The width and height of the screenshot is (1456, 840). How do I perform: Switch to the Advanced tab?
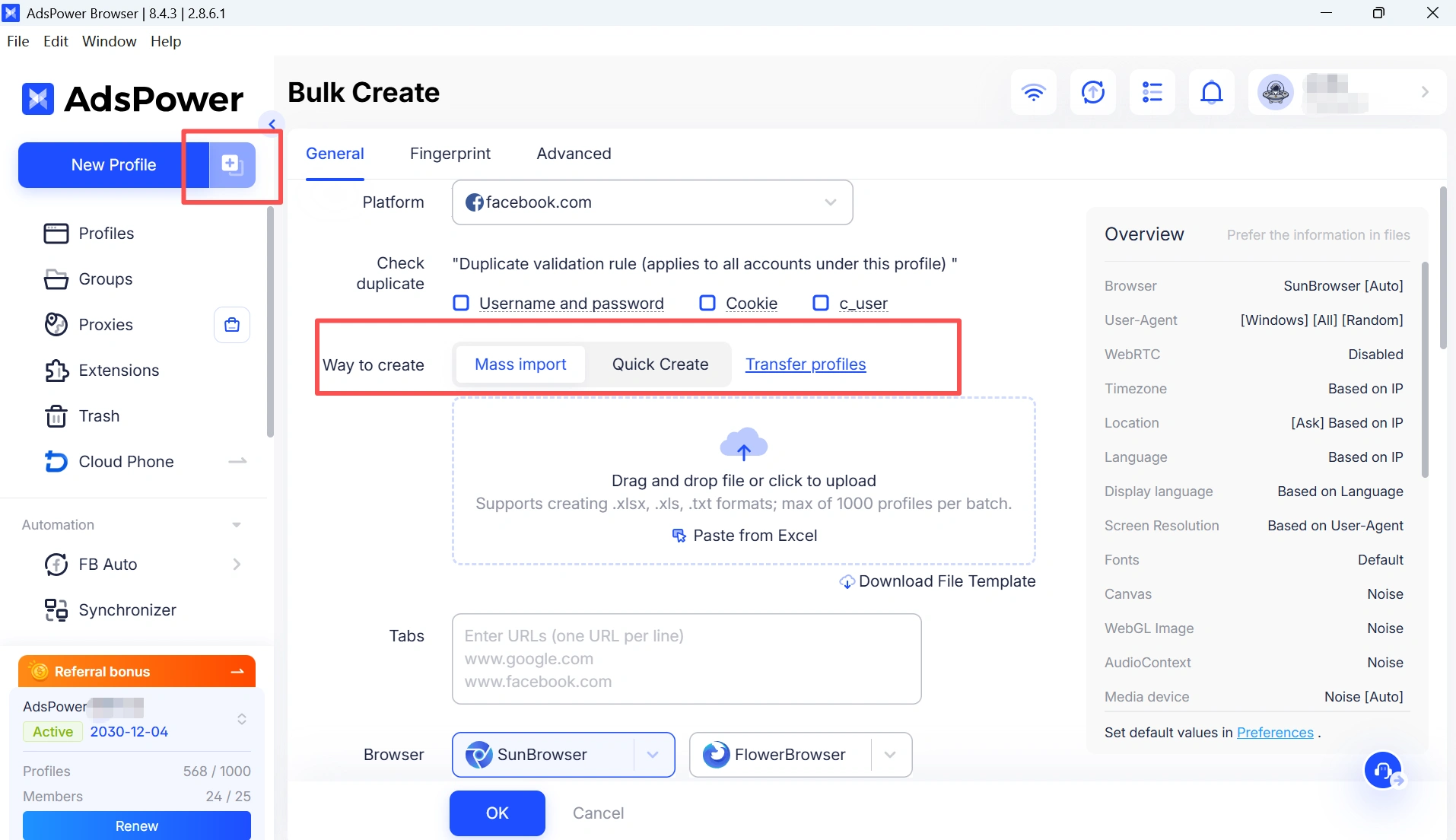point(574,154)
